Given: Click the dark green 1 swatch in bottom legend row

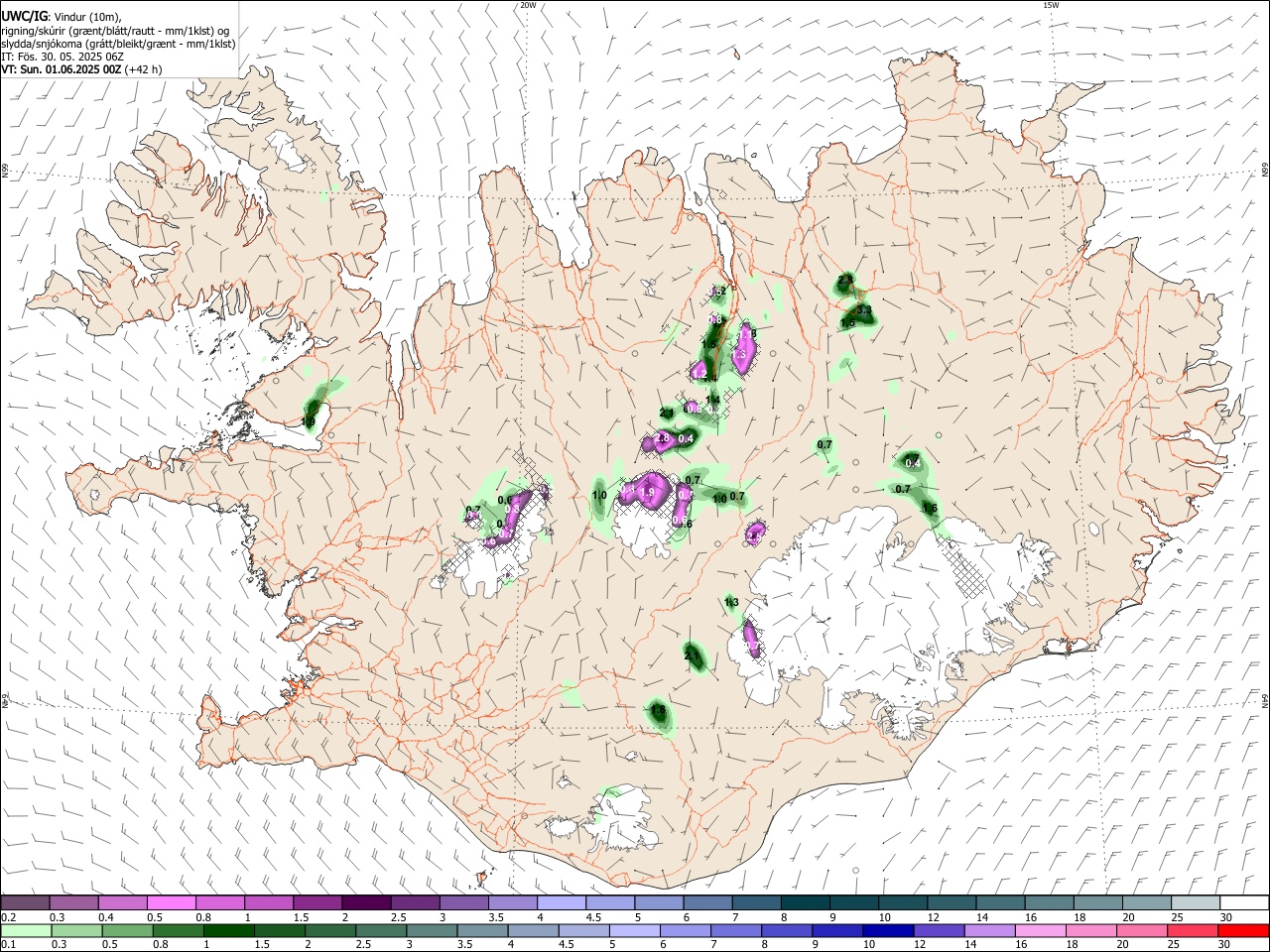Looking at the screenshot, I should (227, 931).
